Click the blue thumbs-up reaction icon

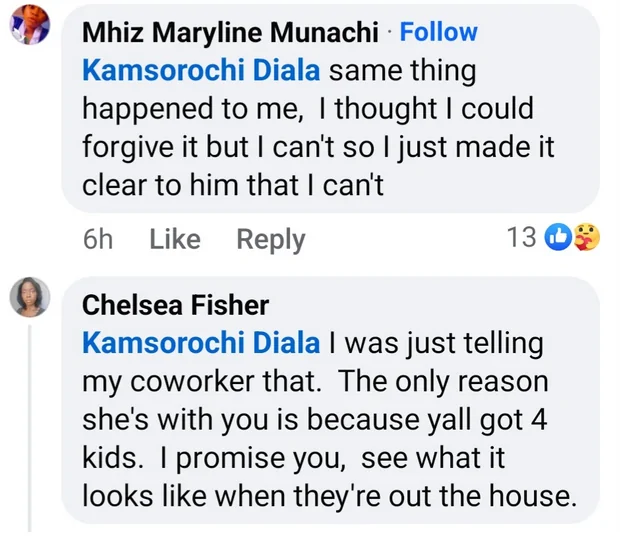tap(558, 238)
